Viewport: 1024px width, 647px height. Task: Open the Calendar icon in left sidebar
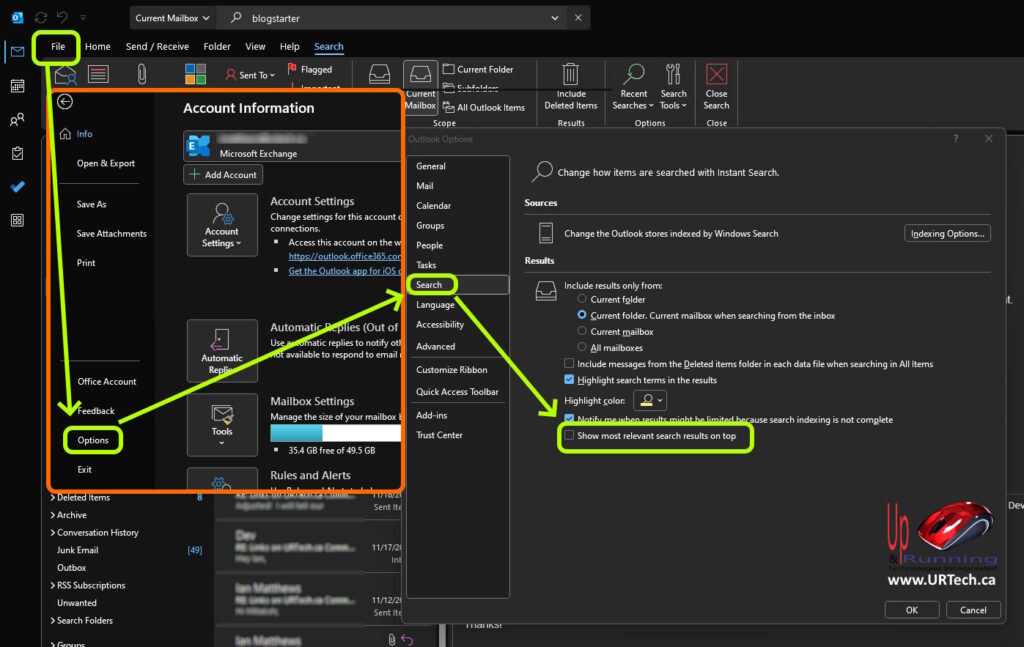(17, 86)
